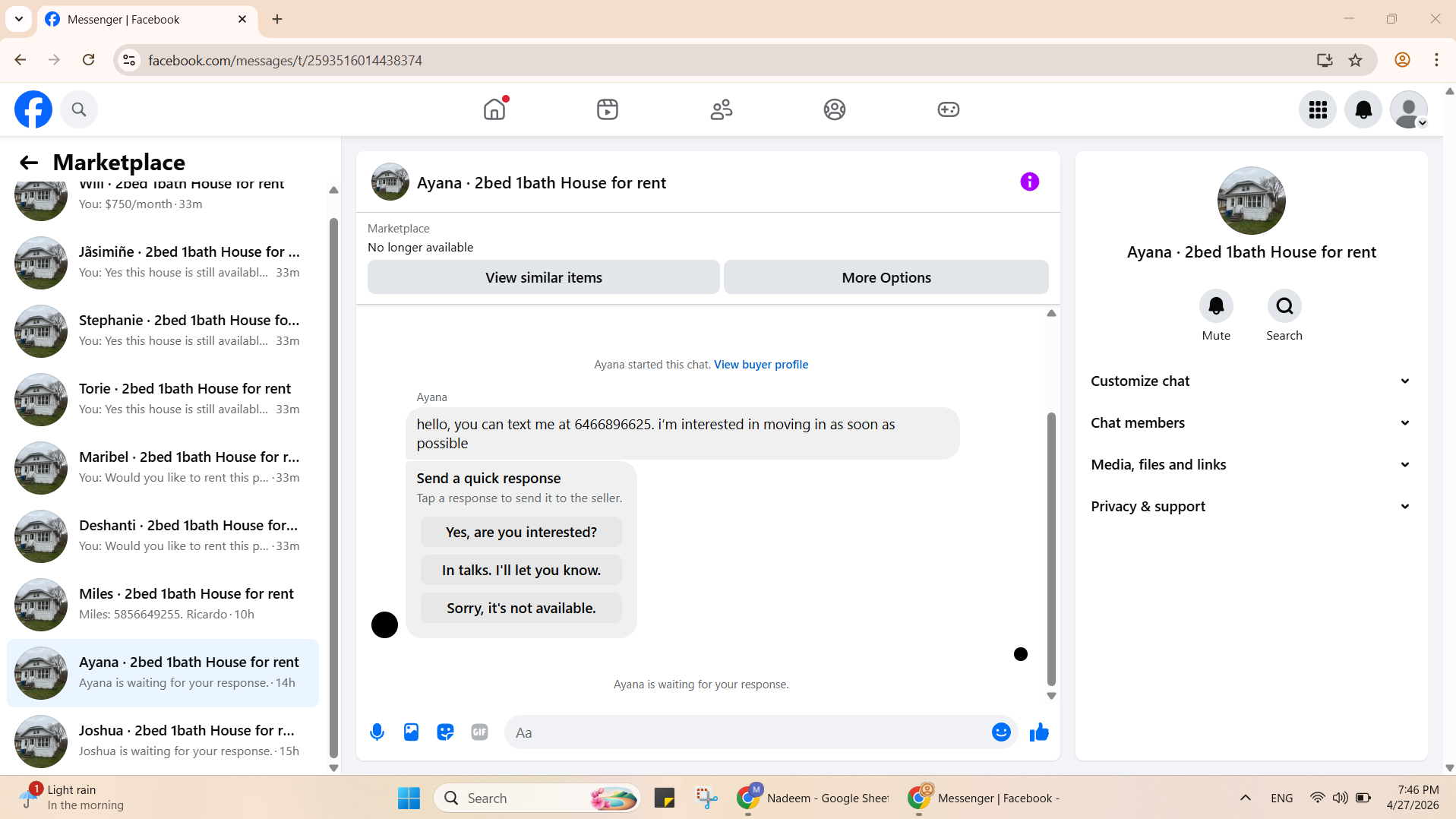Click the View similar items button
1456x819 pixels.
pos(544,277)
